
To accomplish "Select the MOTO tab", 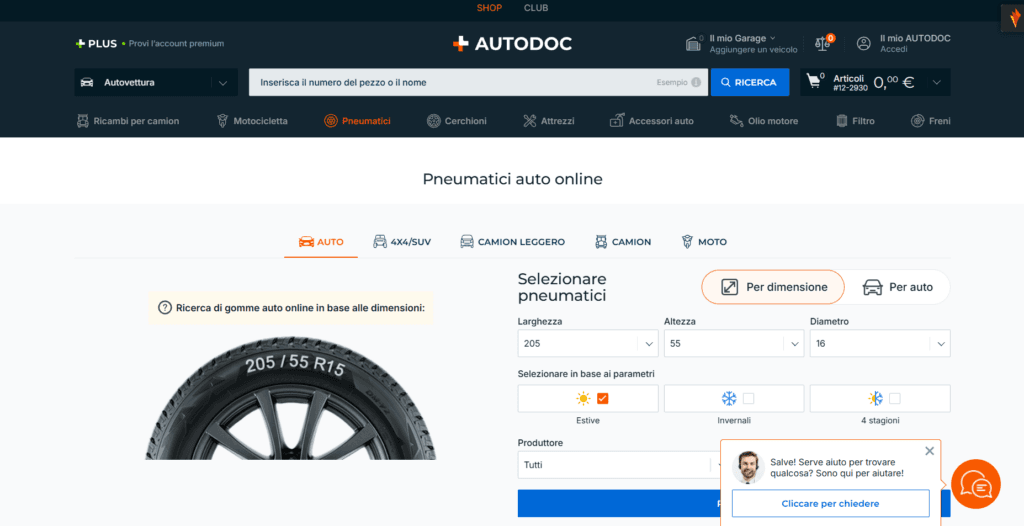I will tap(703, 242).
